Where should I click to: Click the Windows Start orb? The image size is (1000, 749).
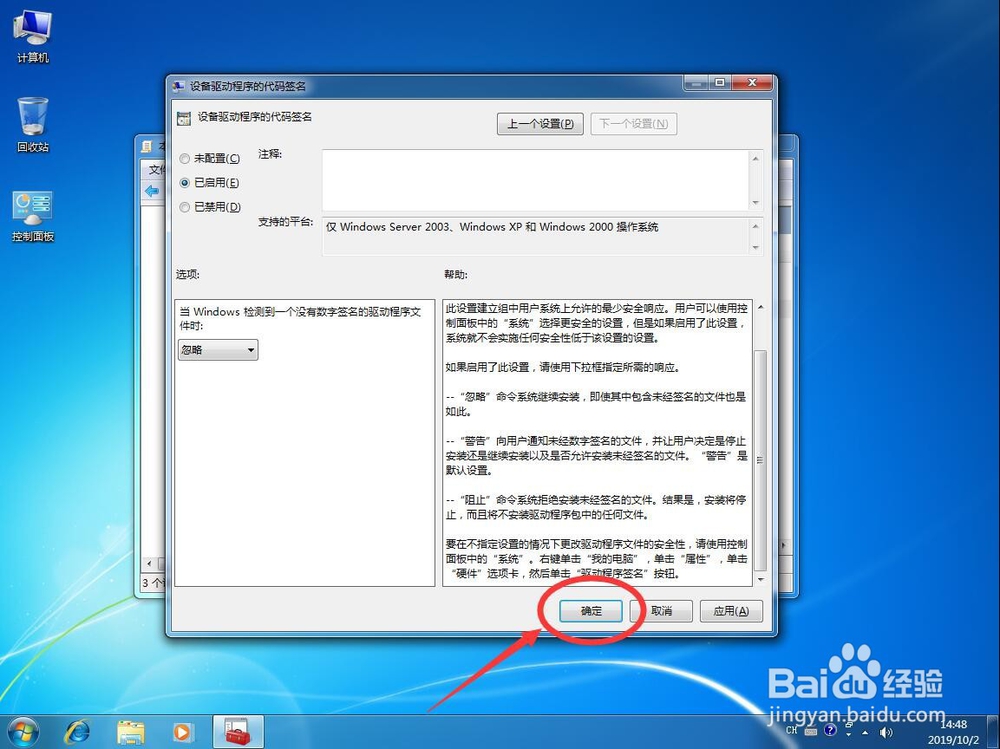(x=22, y=732)
